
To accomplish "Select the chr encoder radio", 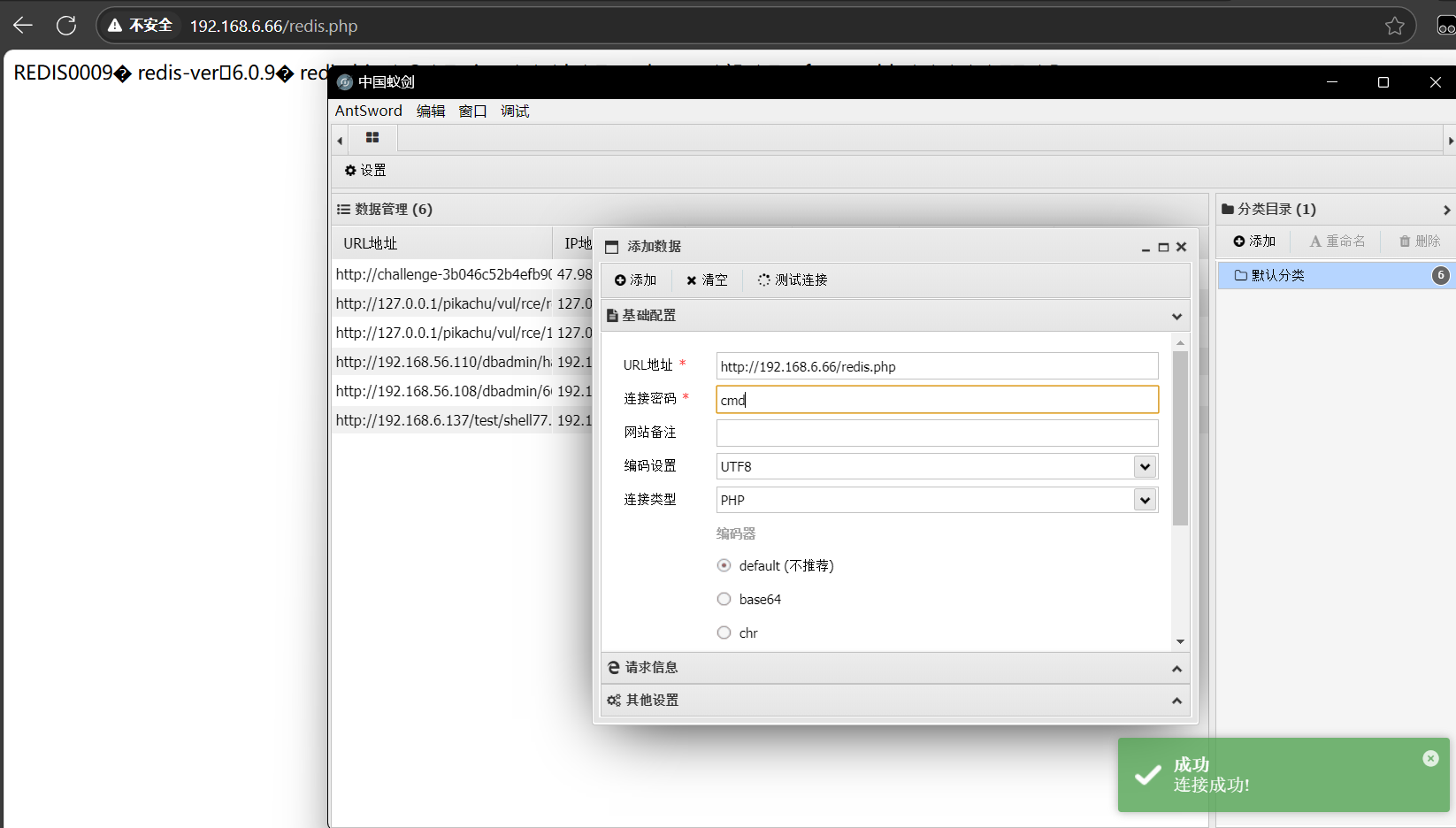I will point(724,632).
